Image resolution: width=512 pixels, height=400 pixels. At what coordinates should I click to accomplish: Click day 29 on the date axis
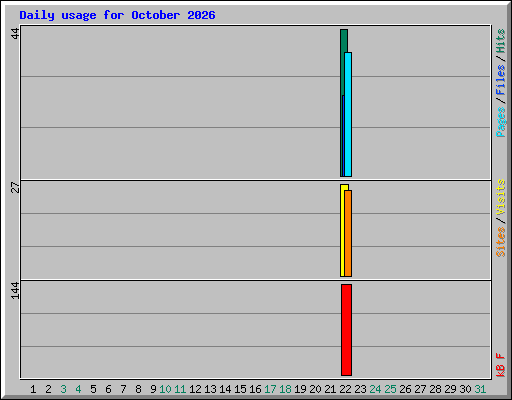pos(450,389)
